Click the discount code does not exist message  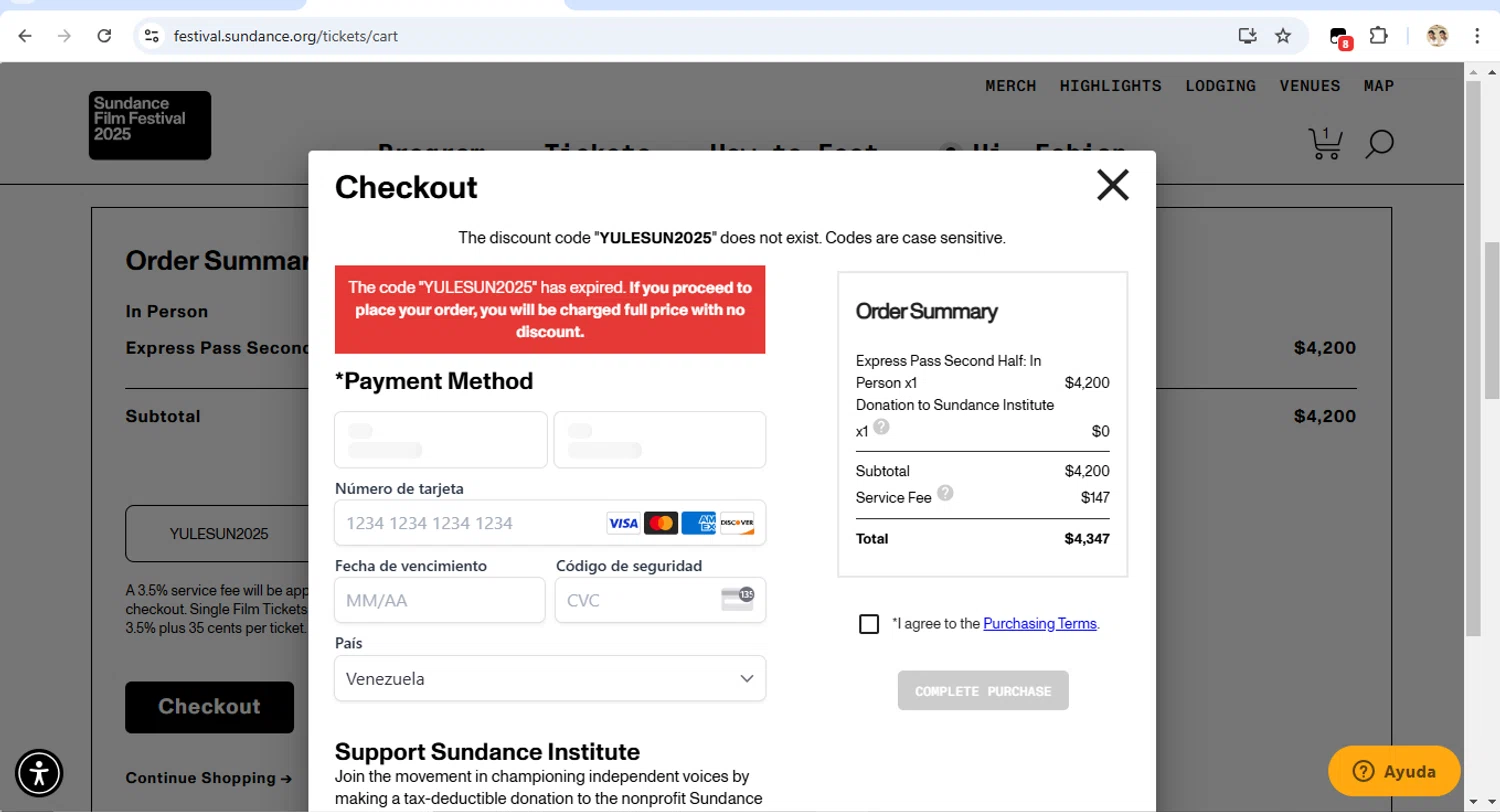point(732,238)
